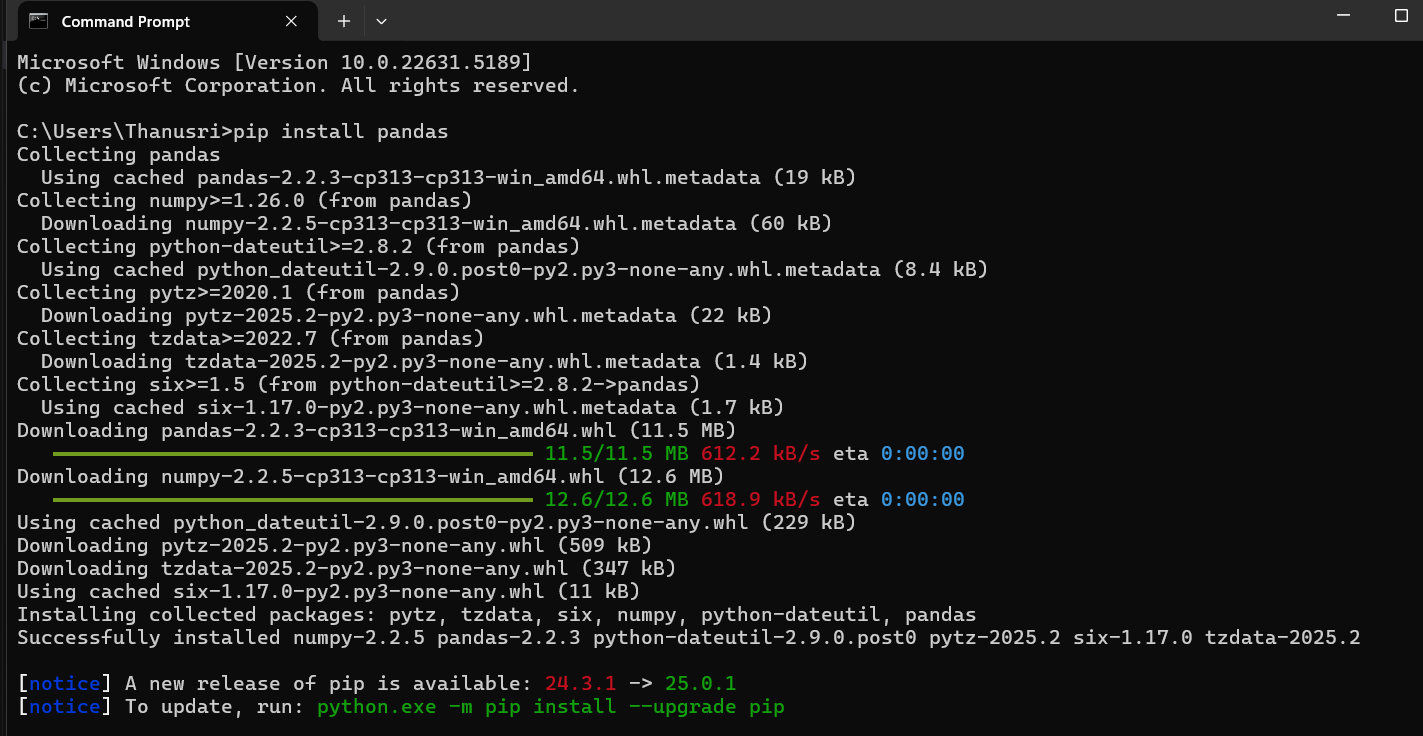Click the numpy download progress bar

pyautogui.click(x=293, y=500)
